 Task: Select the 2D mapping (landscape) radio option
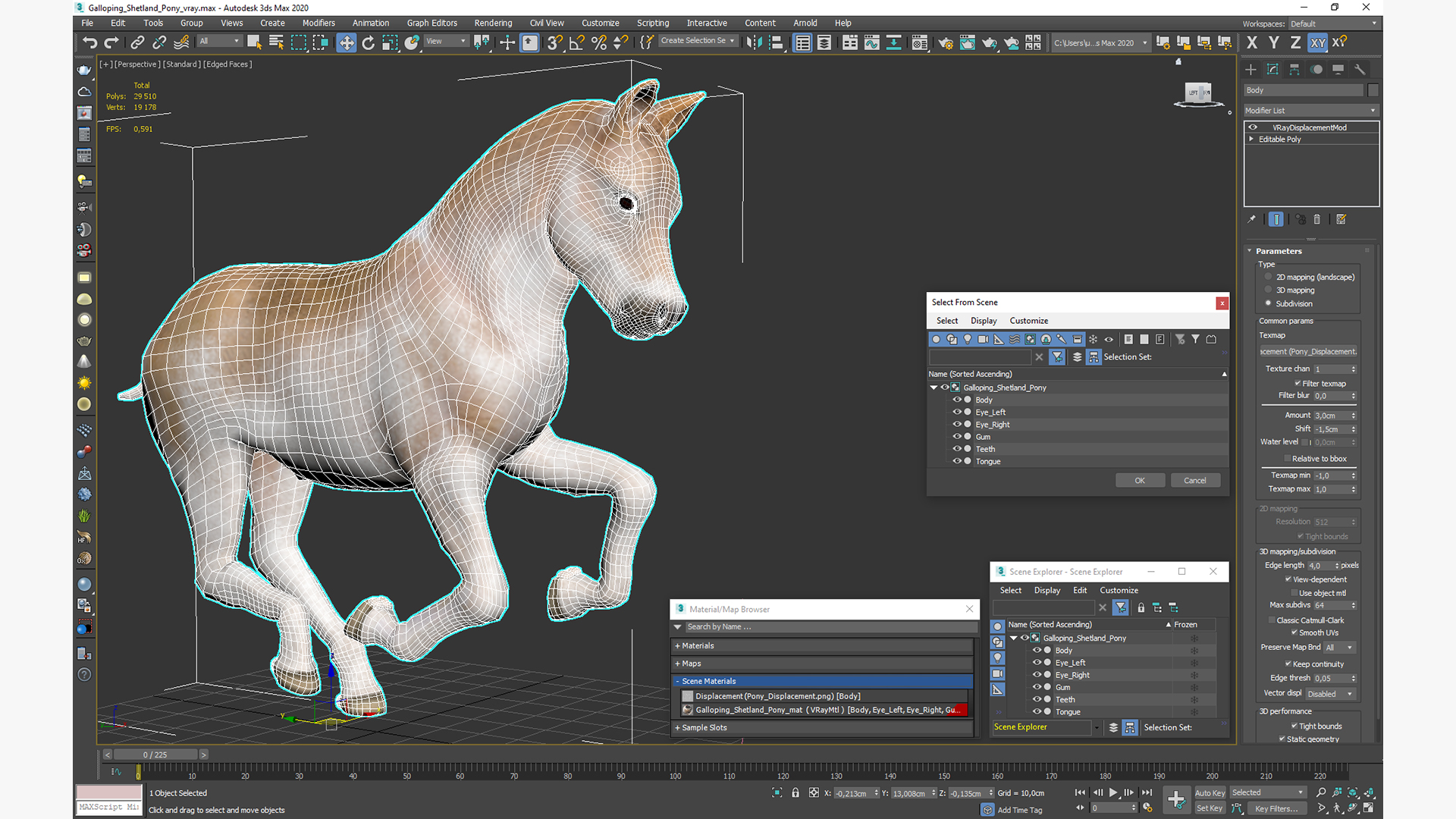coord(1268,277)
